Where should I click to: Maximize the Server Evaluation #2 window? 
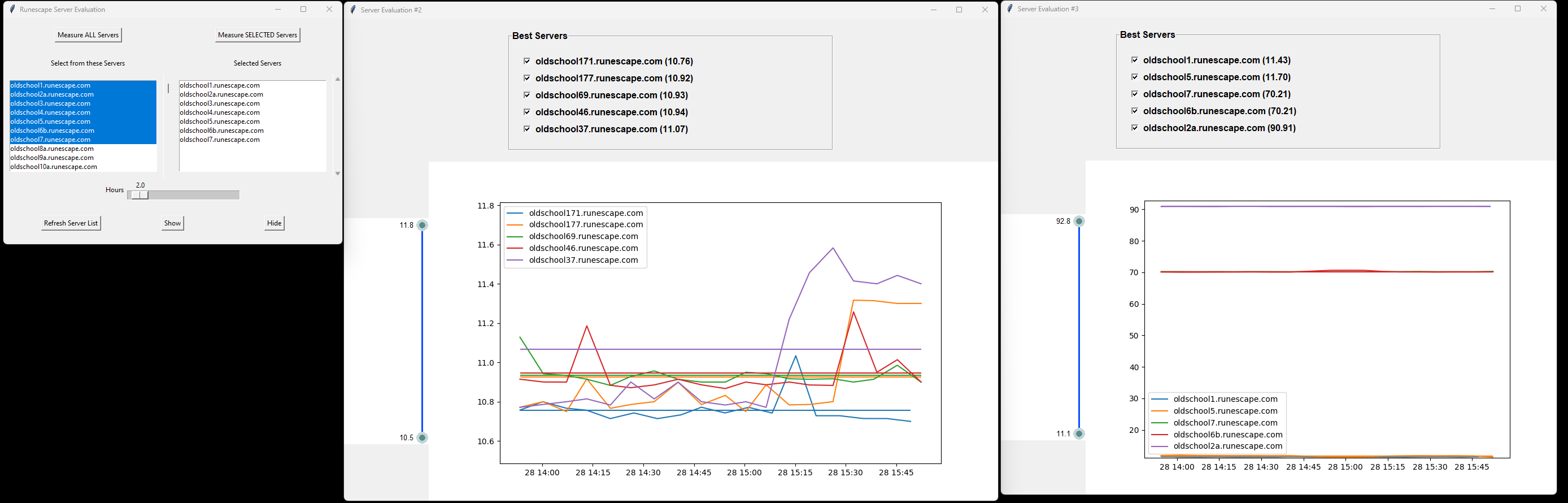(x=959, y=10)
